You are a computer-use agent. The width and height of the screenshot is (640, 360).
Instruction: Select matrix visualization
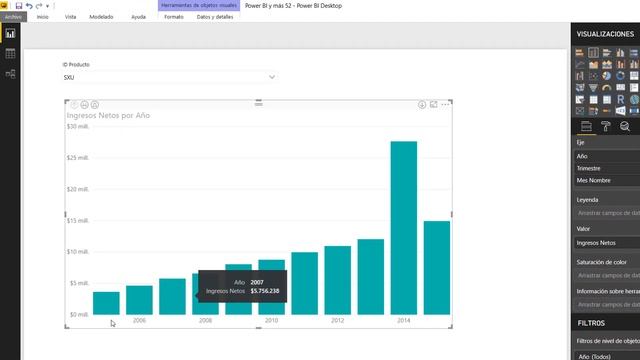pyautogui.click(x=607, y=100)
